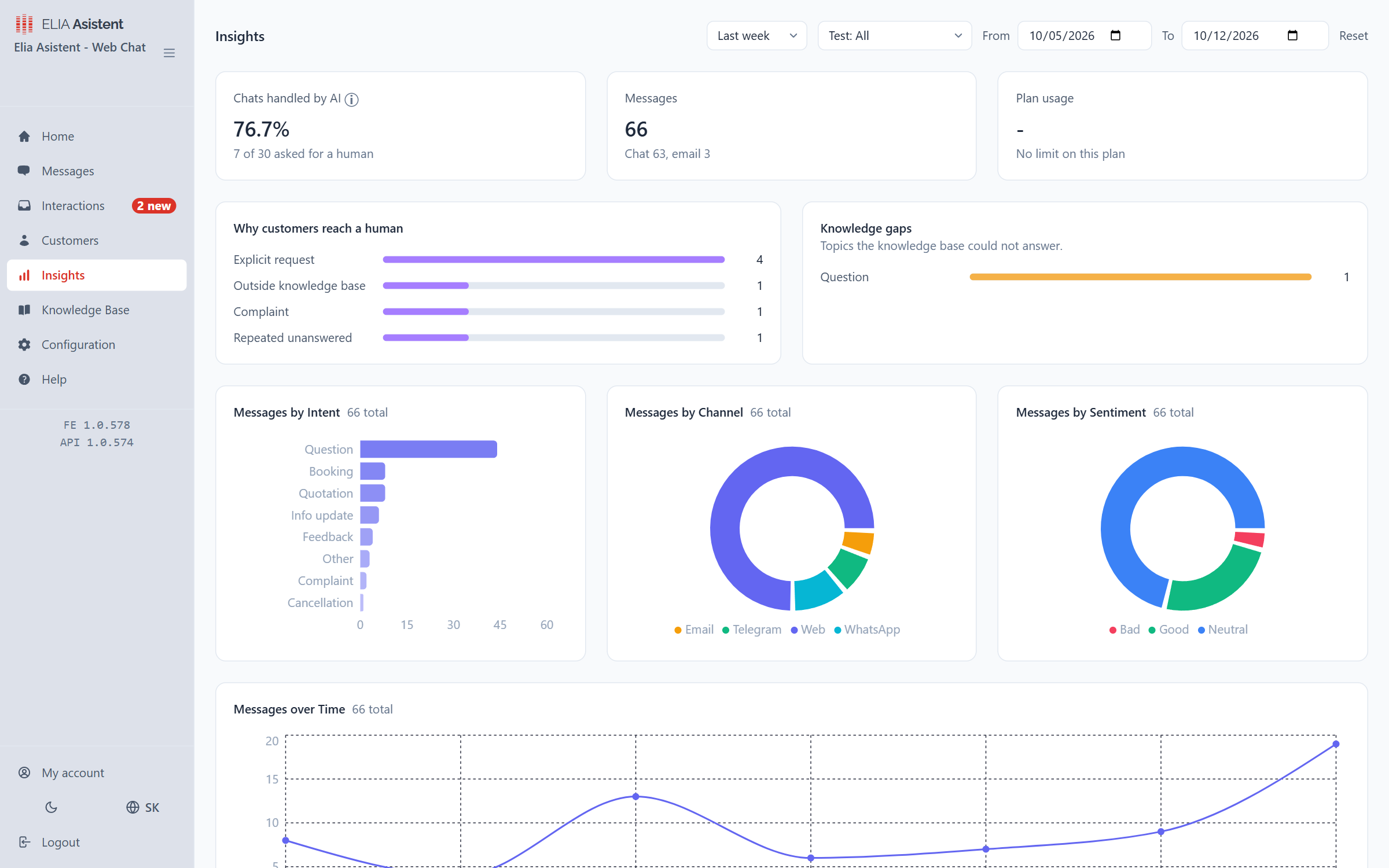This screenshot has width=1389, height=868.
Task: Toggle the Neutral legend in the sentiment chart
Action: click(x=1222, y=630)
